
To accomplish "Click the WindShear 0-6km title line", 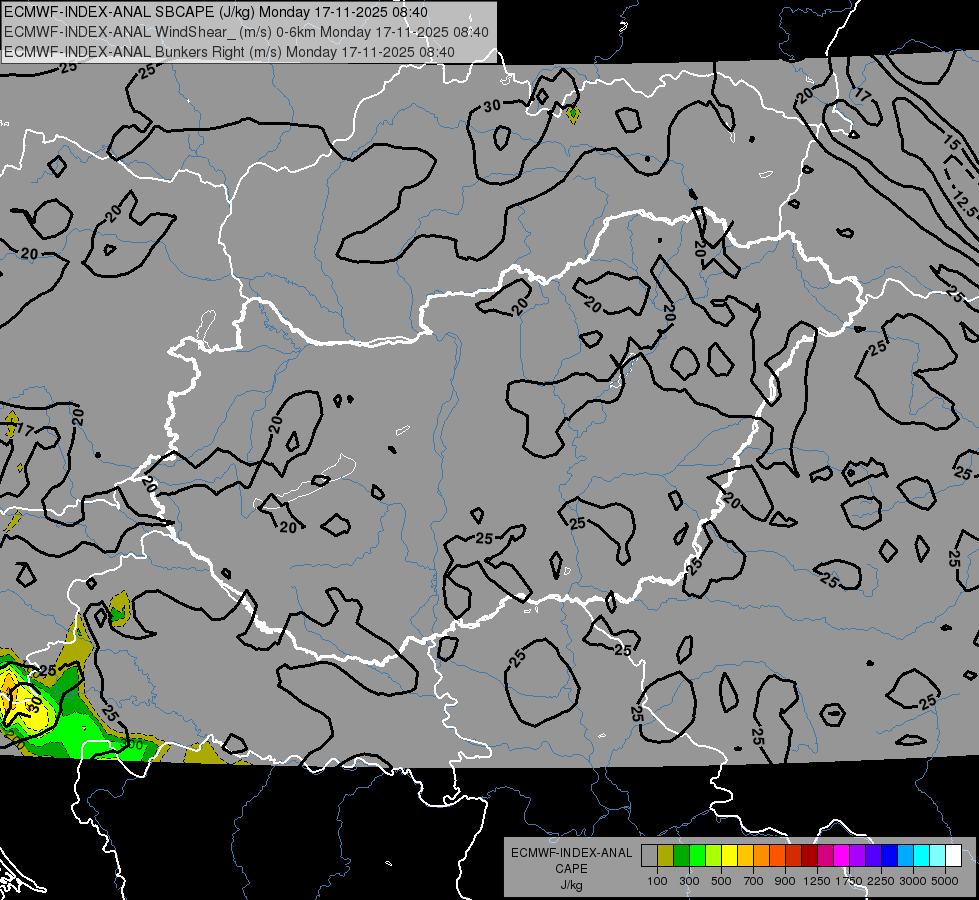I will (247, 32).
